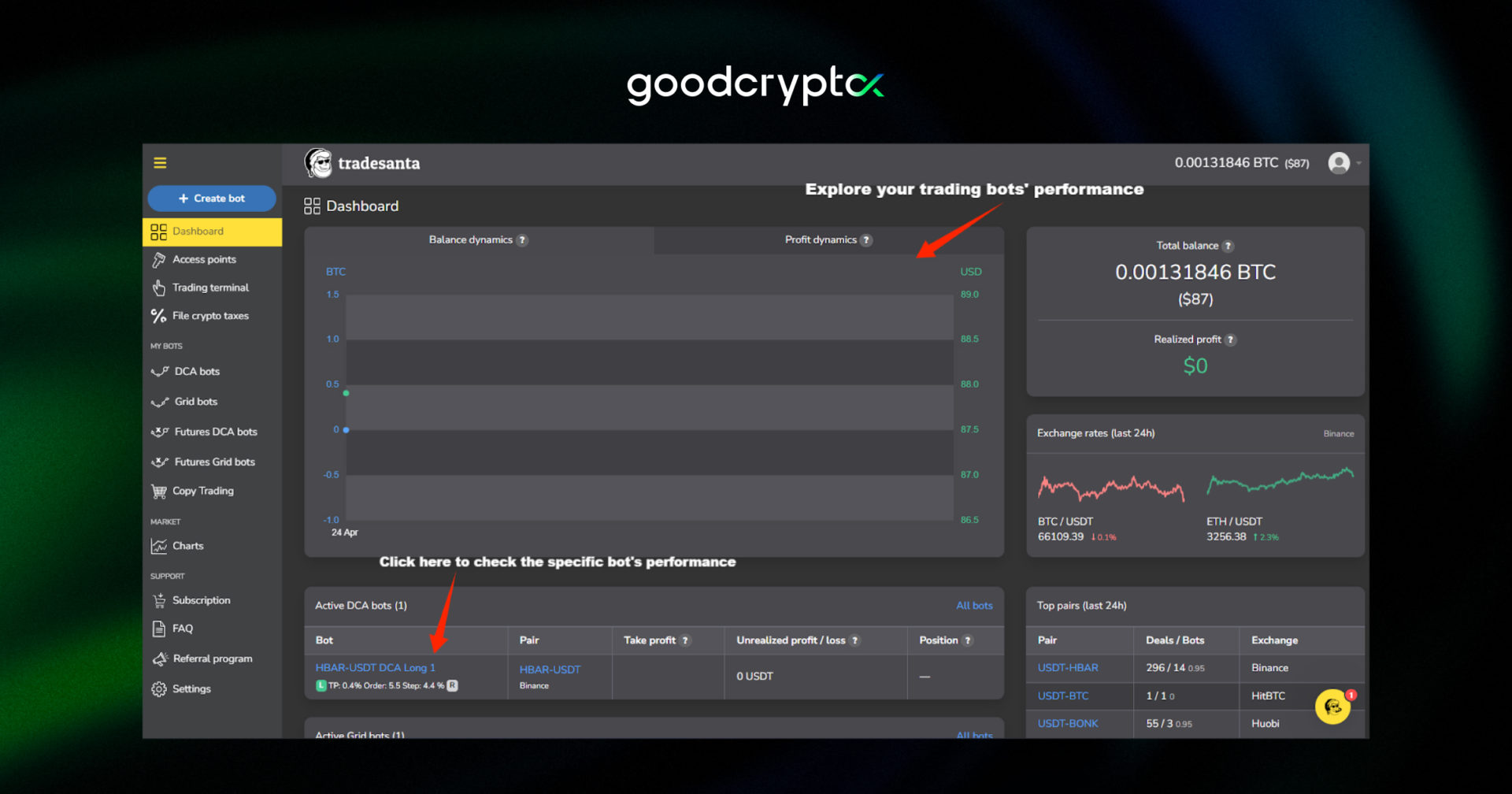Viewport: 1512px width, 794px height.
Task: Open the Referral program page
Action: click(213, 658)
